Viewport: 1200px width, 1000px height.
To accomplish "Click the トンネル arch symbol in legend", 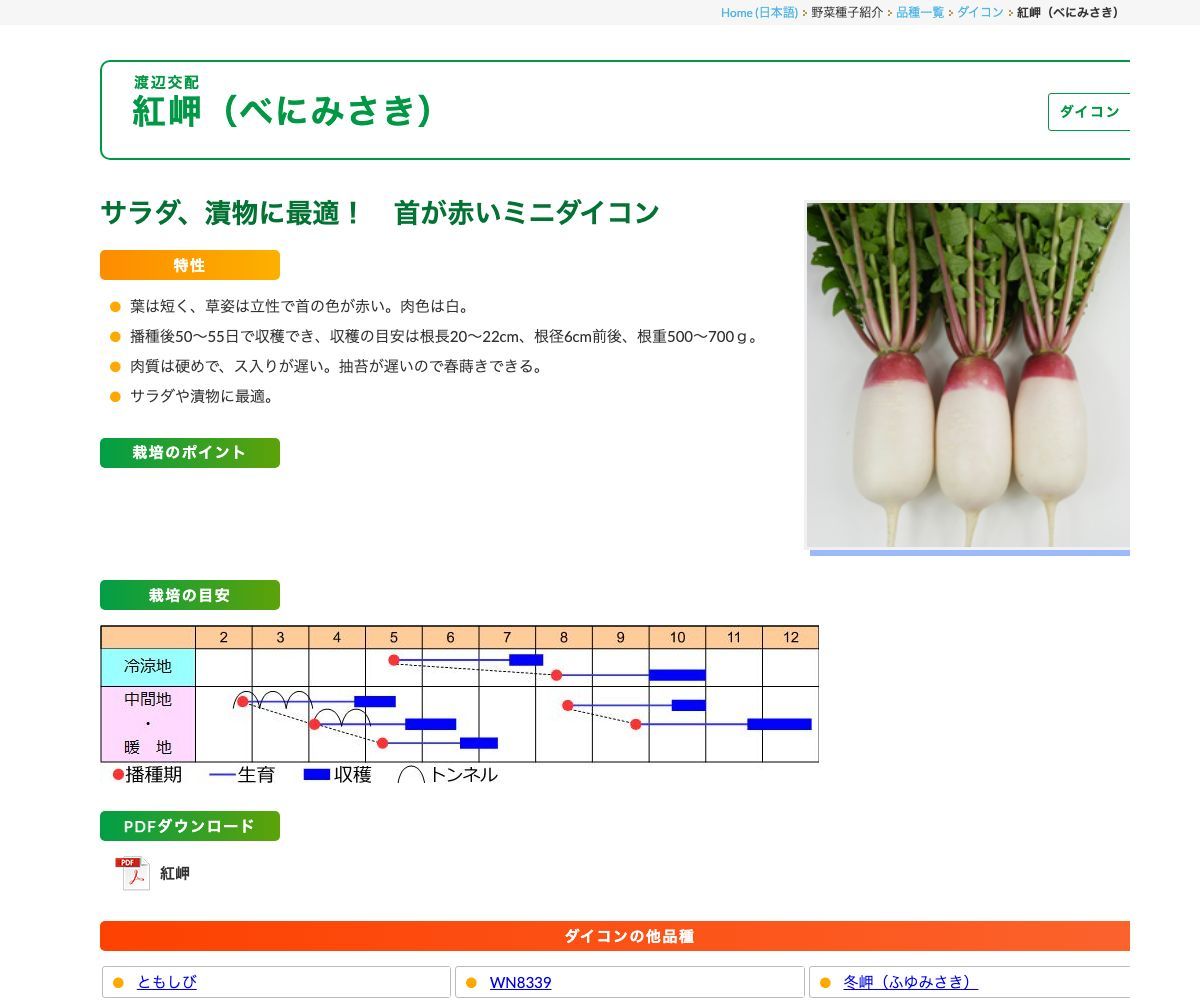I will click(x=411, y=775).
